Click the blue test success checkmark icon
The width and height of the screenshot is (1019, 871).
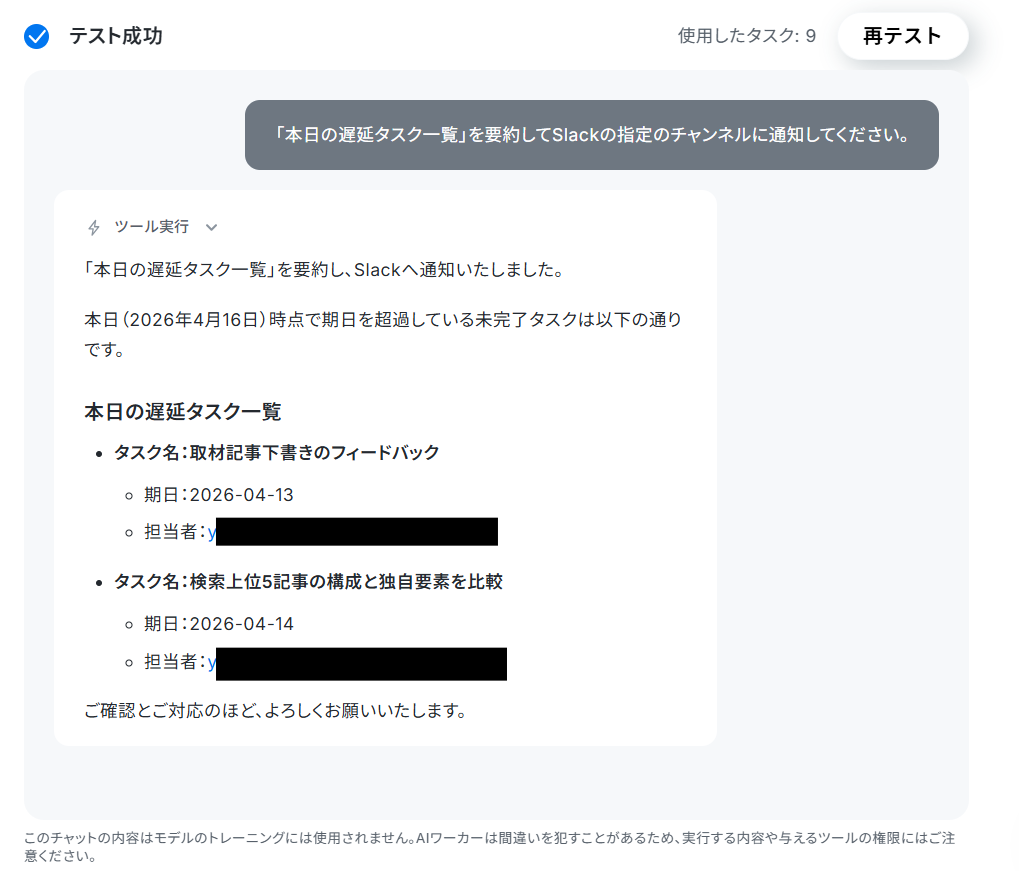36,36
